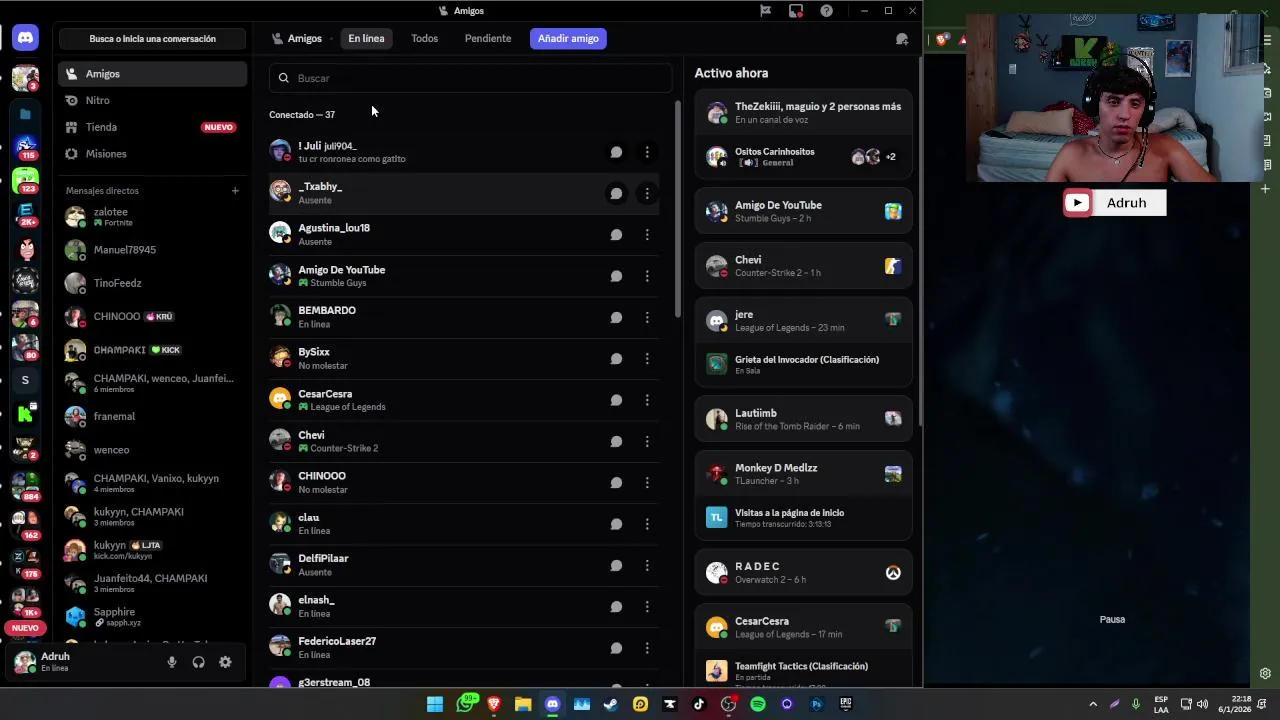Open WhatsApp from the taskbar
The height and width of the screenshot is (720, 1280).
pos(465,704)
